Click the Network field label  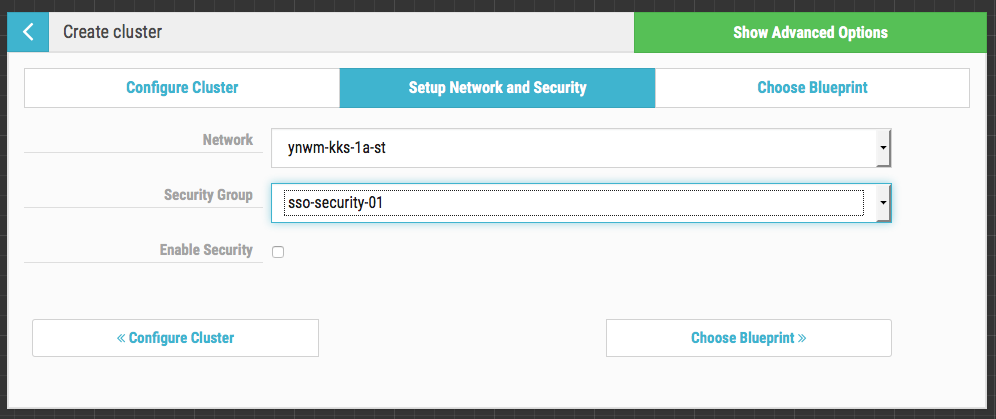(227, 140)
